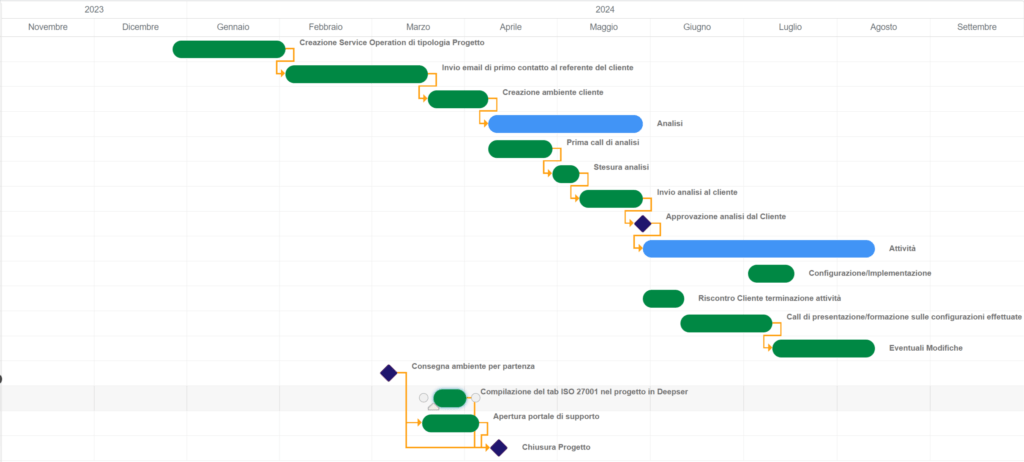Click label 'Configurazione/Implementazione'
Screen dimensions: 1024x462
tap(870, 273)
